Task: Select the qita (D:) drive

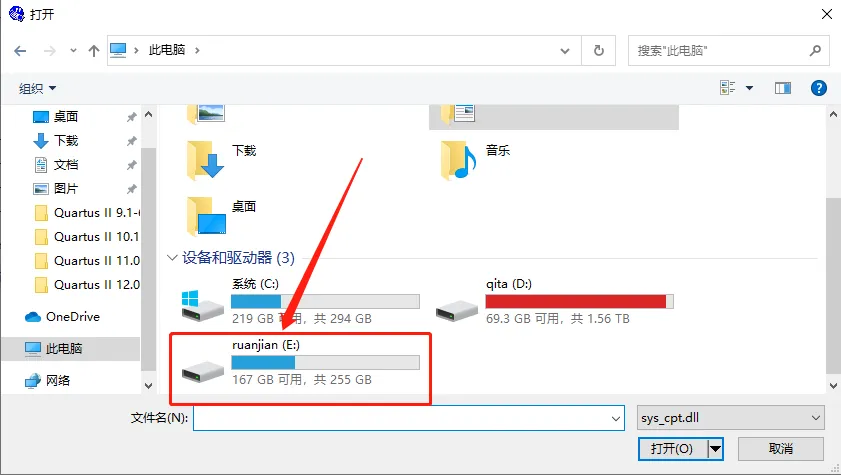Action: (x=554, y=301)
